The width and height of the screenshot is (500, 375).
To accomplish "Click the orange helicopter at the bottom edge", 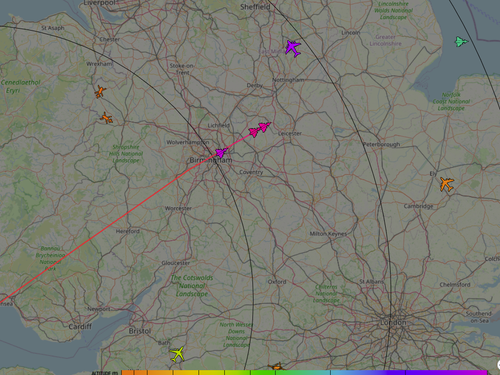I will (277, 367).
